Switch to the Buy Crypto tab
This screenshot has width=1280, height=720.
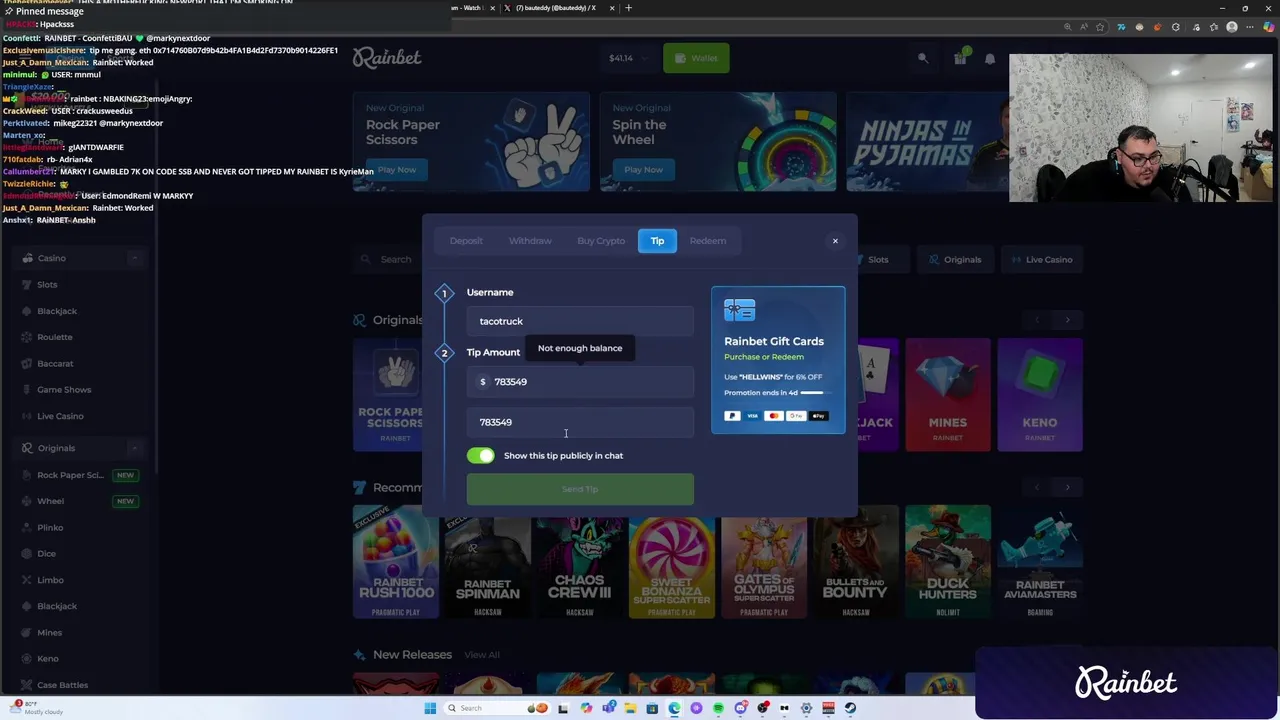point(601,241)
